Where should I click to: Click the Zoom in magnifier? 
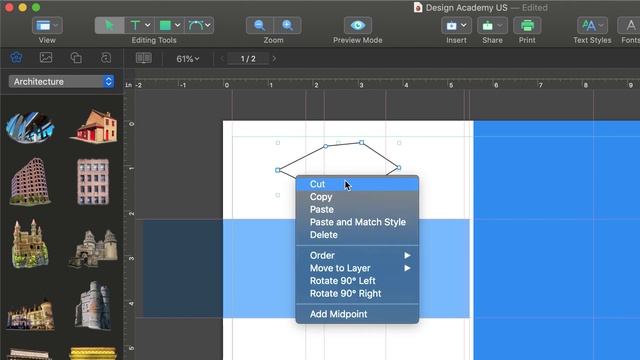click(287, 25)
